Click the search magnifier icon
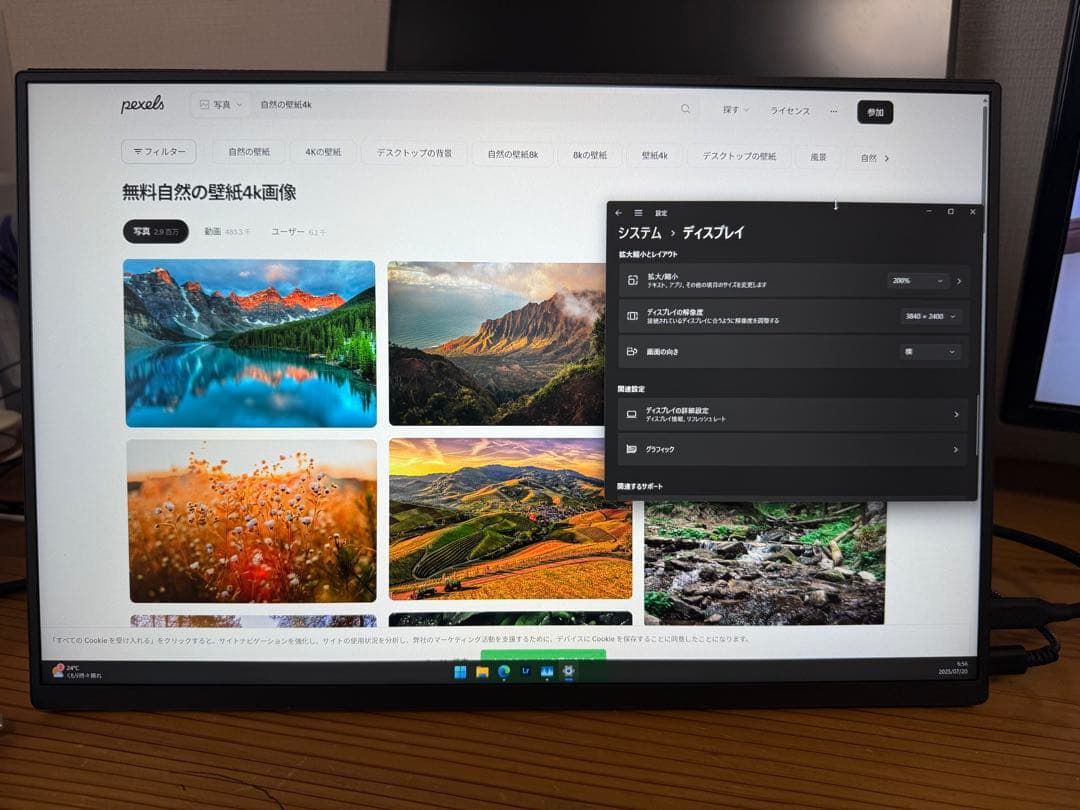The width and height of the screenshot is (1080, 810). tap(685, 109)
